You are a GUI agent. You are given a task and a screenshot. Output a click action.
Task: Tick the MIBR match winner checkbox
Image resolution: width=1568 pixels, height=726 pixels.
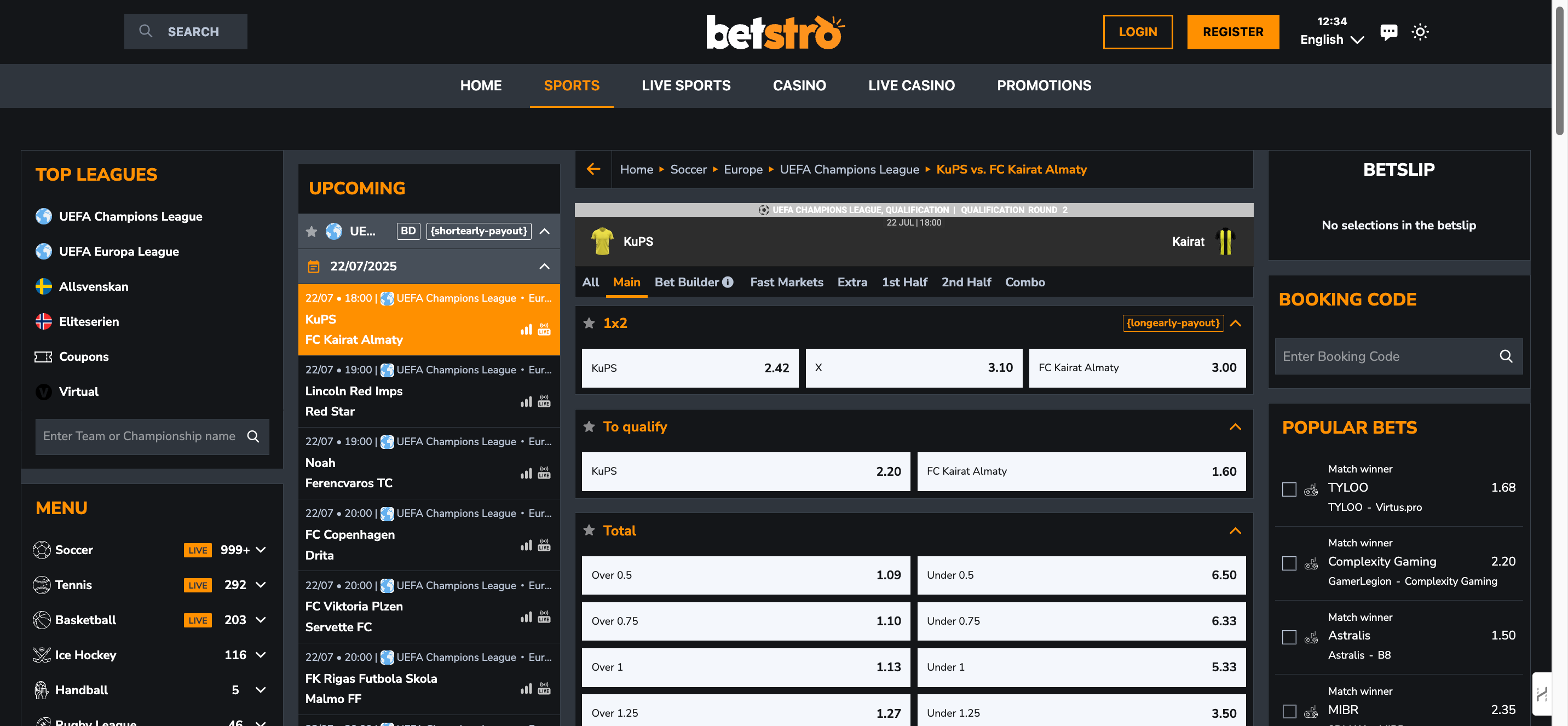click(1289, 711)
